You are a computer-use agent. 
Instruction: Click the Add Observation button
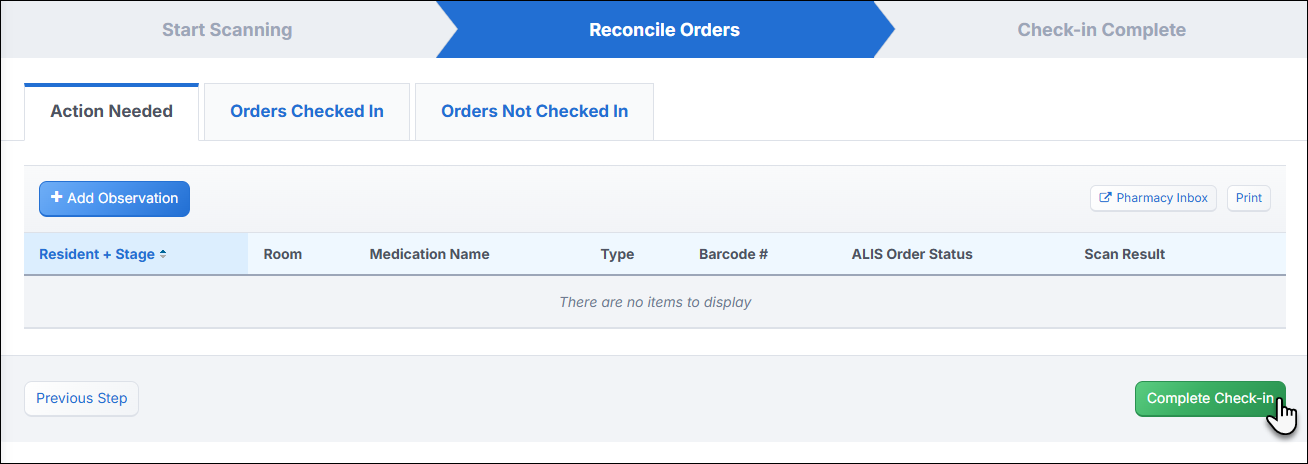click(114, 198)
